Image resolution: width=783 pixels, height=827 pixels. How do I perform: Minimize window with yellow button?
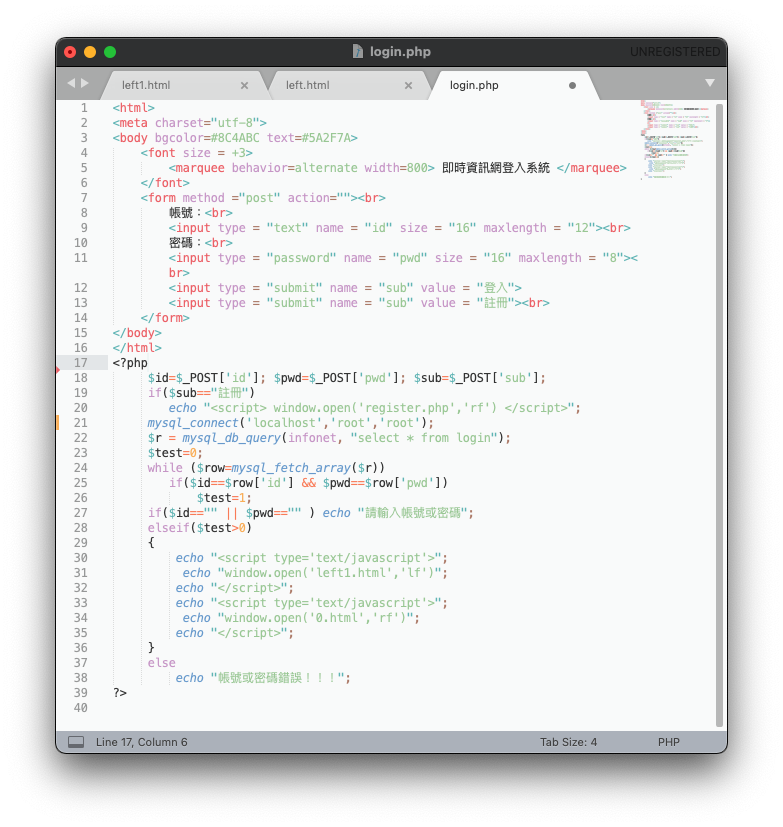tap(90, 52)
